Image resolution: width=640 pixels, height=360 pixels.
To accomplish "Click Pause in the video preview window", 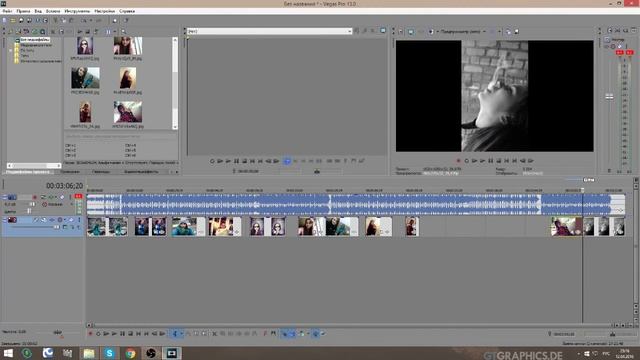I will [491, 161].
